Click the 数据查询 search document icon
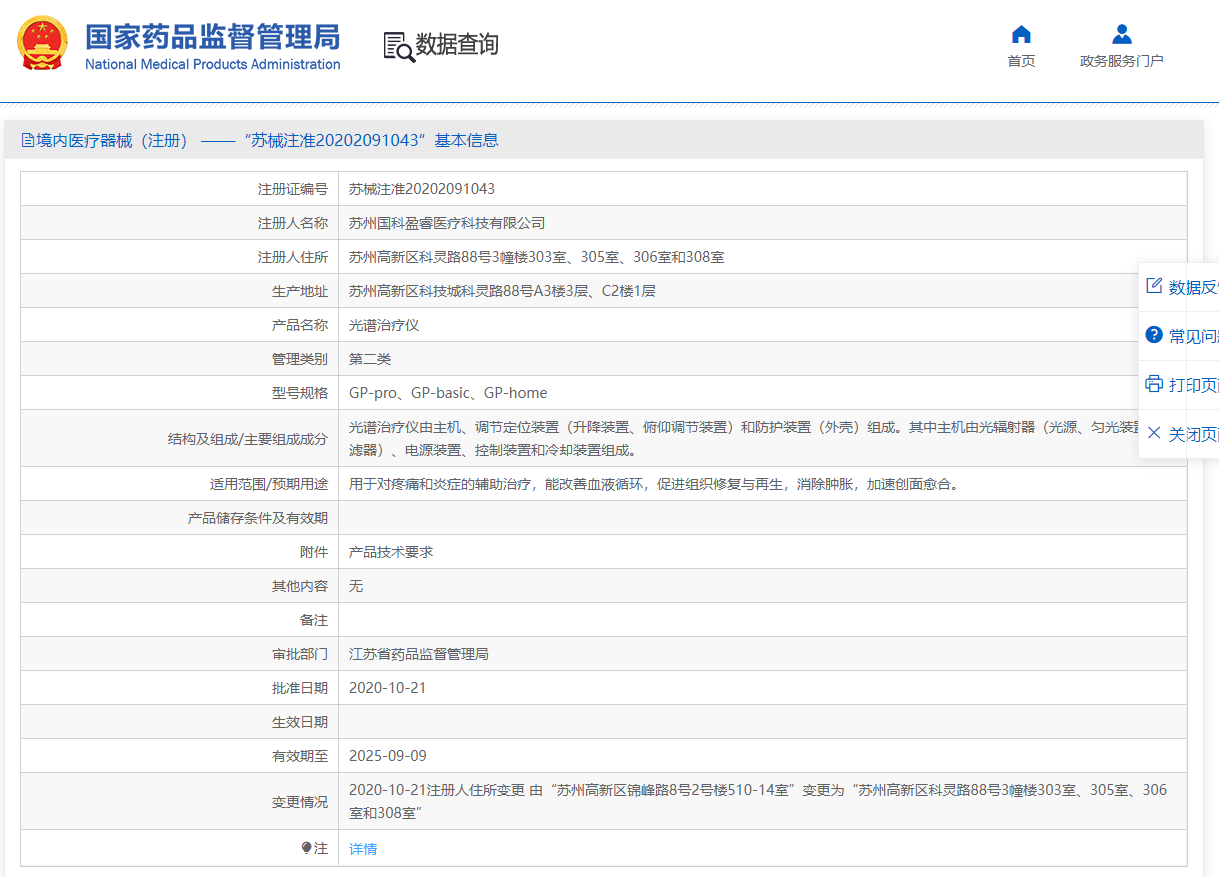The height and width of the screenshot is (877, 1219). (399, 46)
